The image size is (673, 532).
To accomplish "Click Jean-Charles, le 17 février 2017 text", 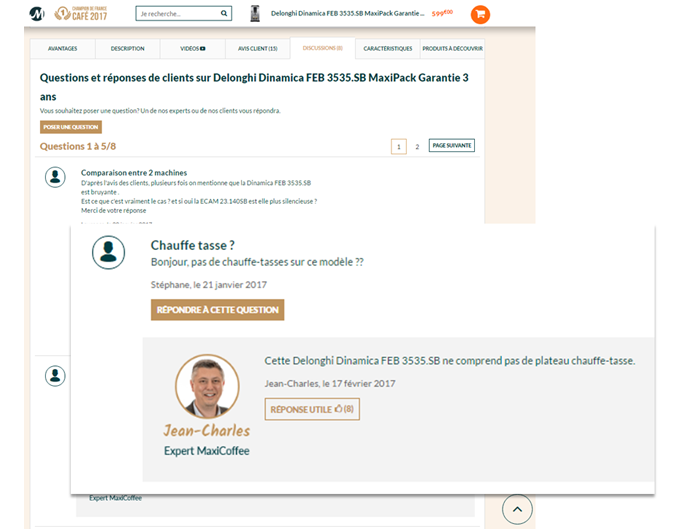I will pos(330,383).
